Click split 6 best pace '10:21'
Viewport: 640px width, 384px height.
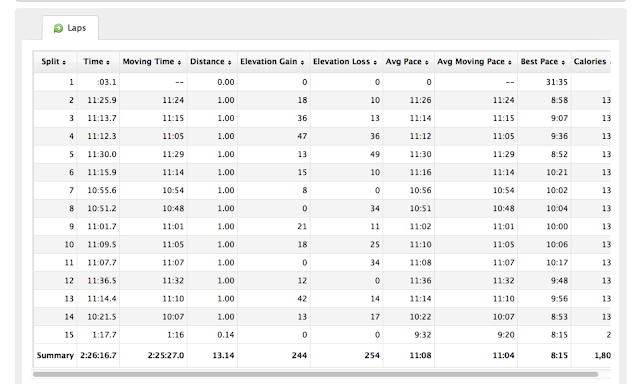pyautogui.click(x=557, y=172)
